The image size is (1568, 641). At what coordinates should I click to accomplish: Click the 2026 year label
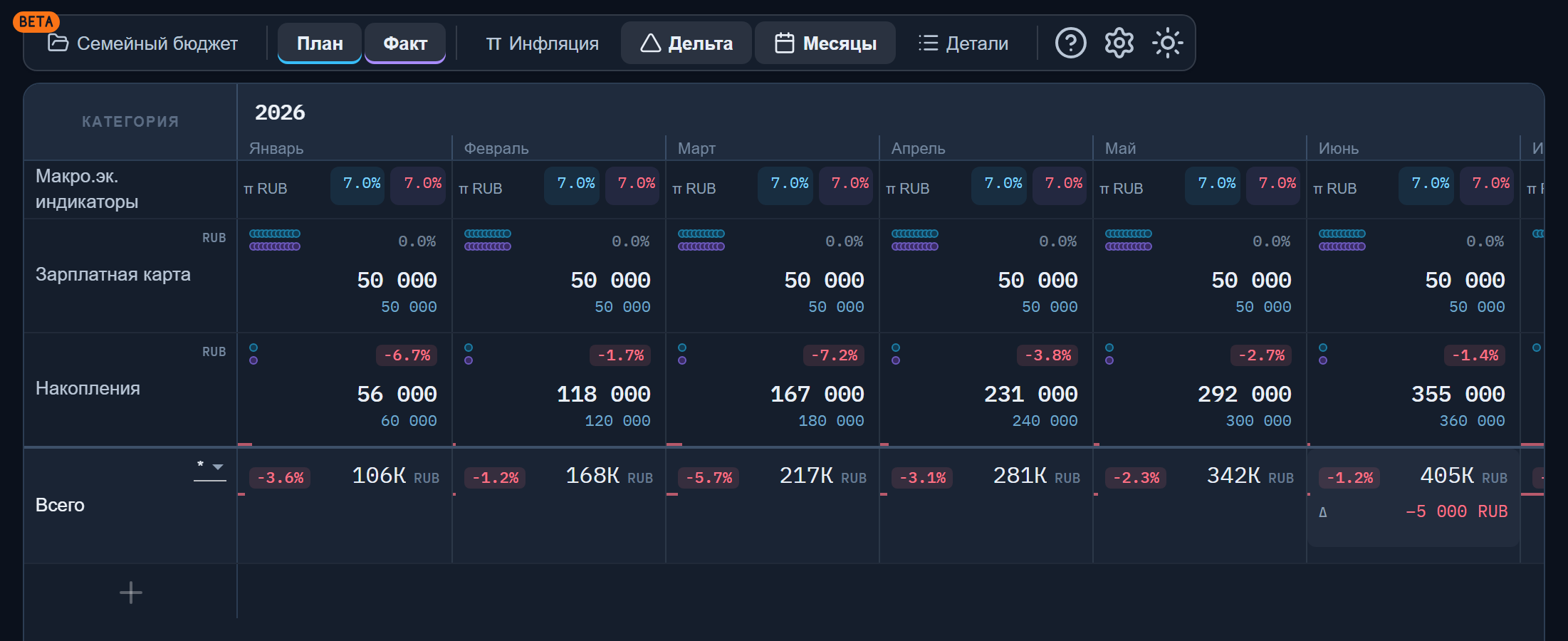click(x=280, y=113)
